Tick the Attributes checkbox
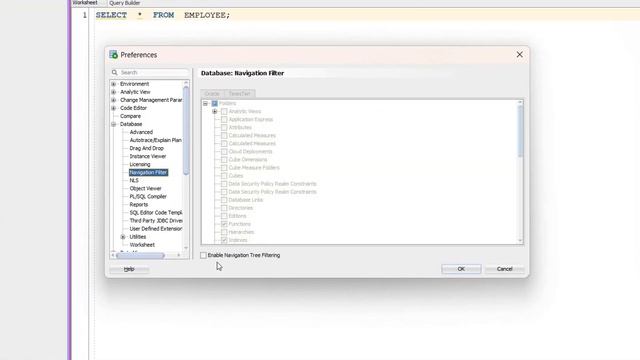640x360 pixels. 224,127
